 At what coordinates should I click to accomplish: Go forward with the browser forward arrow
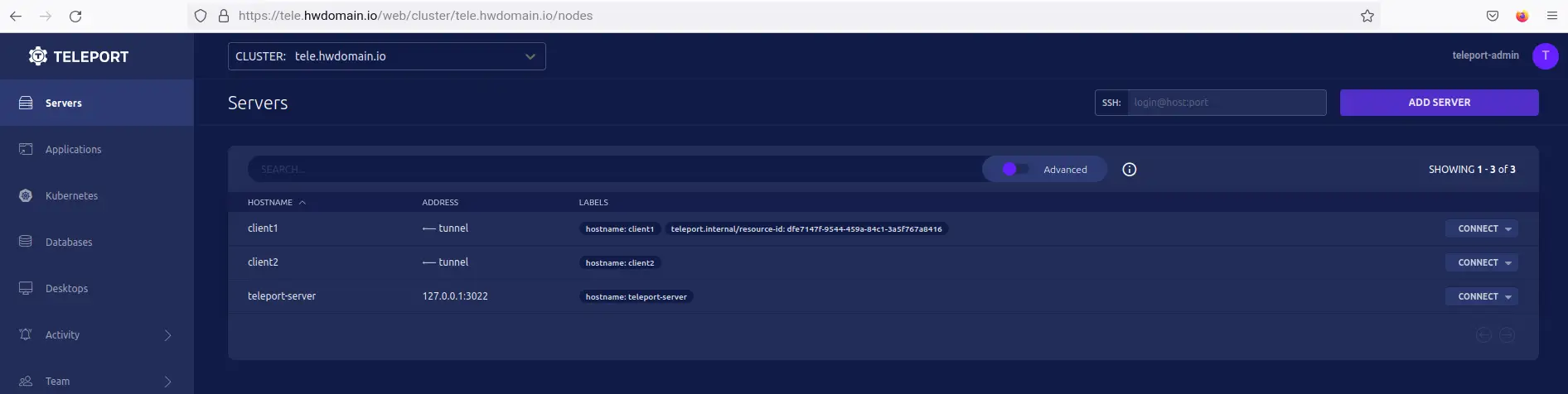click(46, 16)
